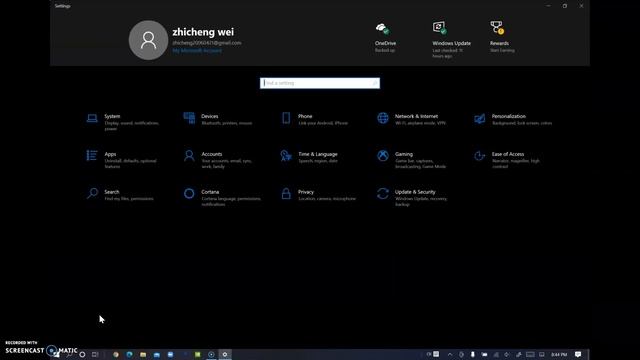This screenshot has width=640, height=360.
Task: Click the zhicheng wei account name
Action: [x=203, y=32]
